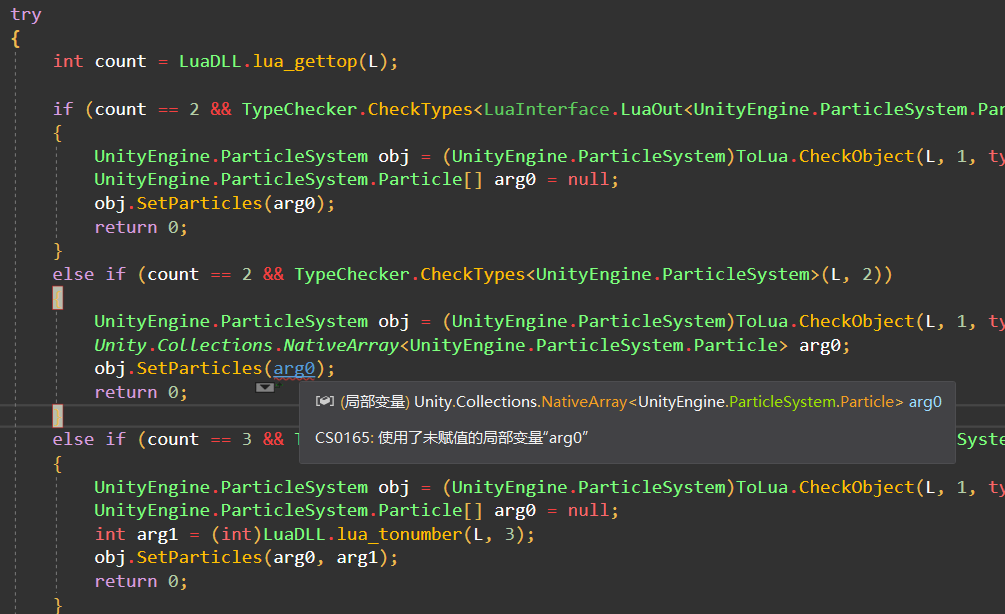Click LuaDLL before lua_gettop
1005x614 pixels.
(x=210, y=62)
